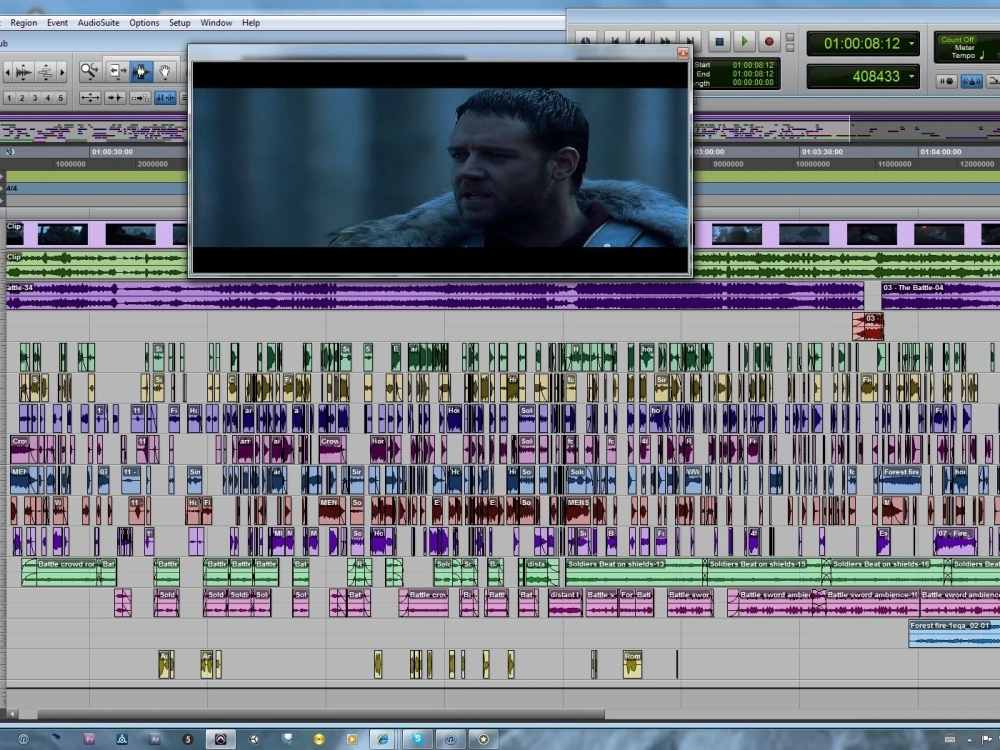Image resolution: width=1000 pixels, height=750 pixels.
Task: Open the AudioSuite menu
Action: coord(98,22)
